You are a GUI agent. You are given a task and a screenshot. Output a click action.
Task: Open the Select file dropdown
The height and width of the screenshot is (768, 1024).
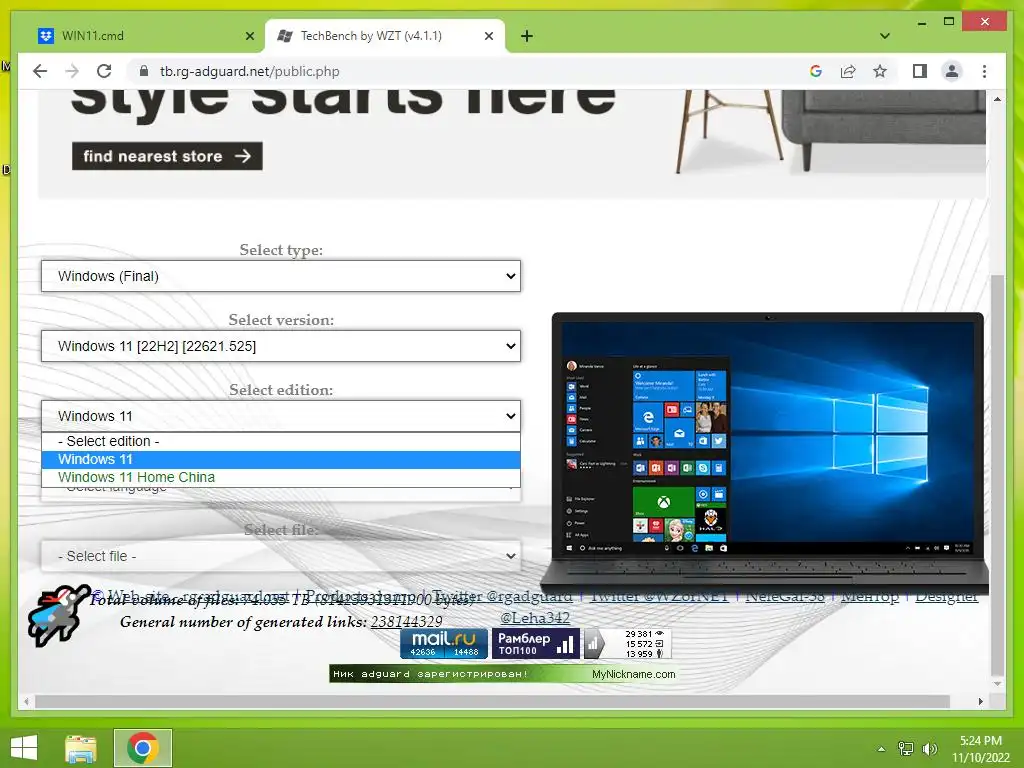pyautogui.click(x=281, y=556)
